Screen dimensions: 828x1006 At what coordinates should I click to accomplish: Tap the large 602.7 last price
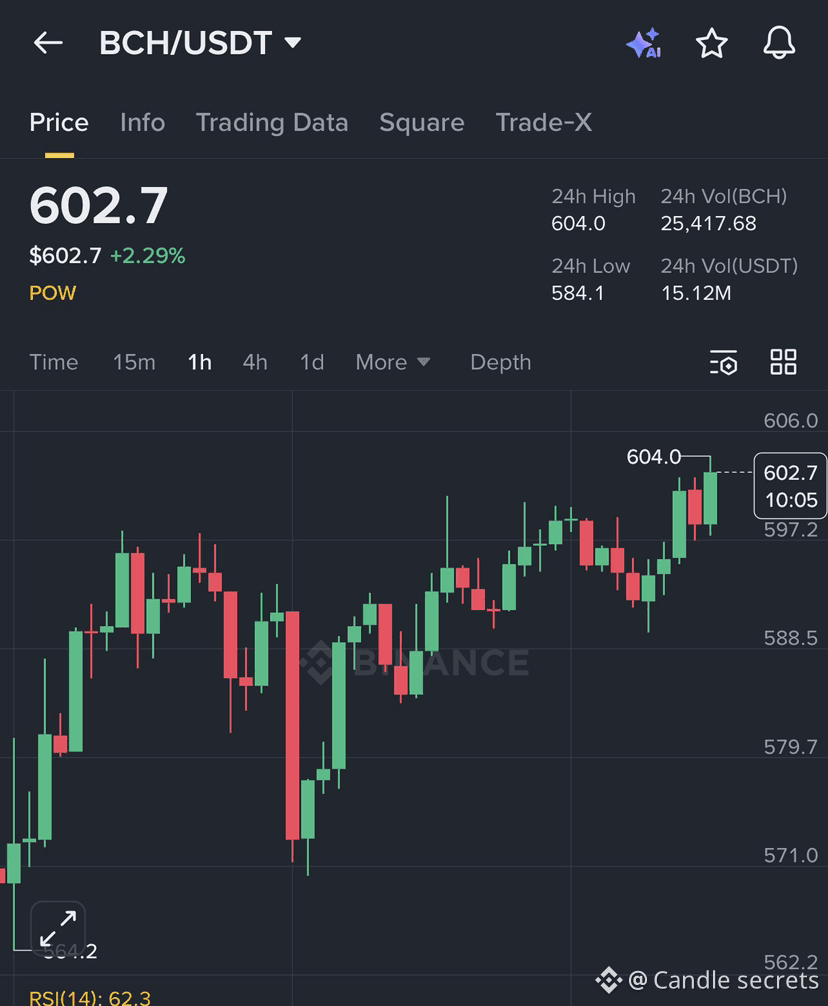[99, 206]
